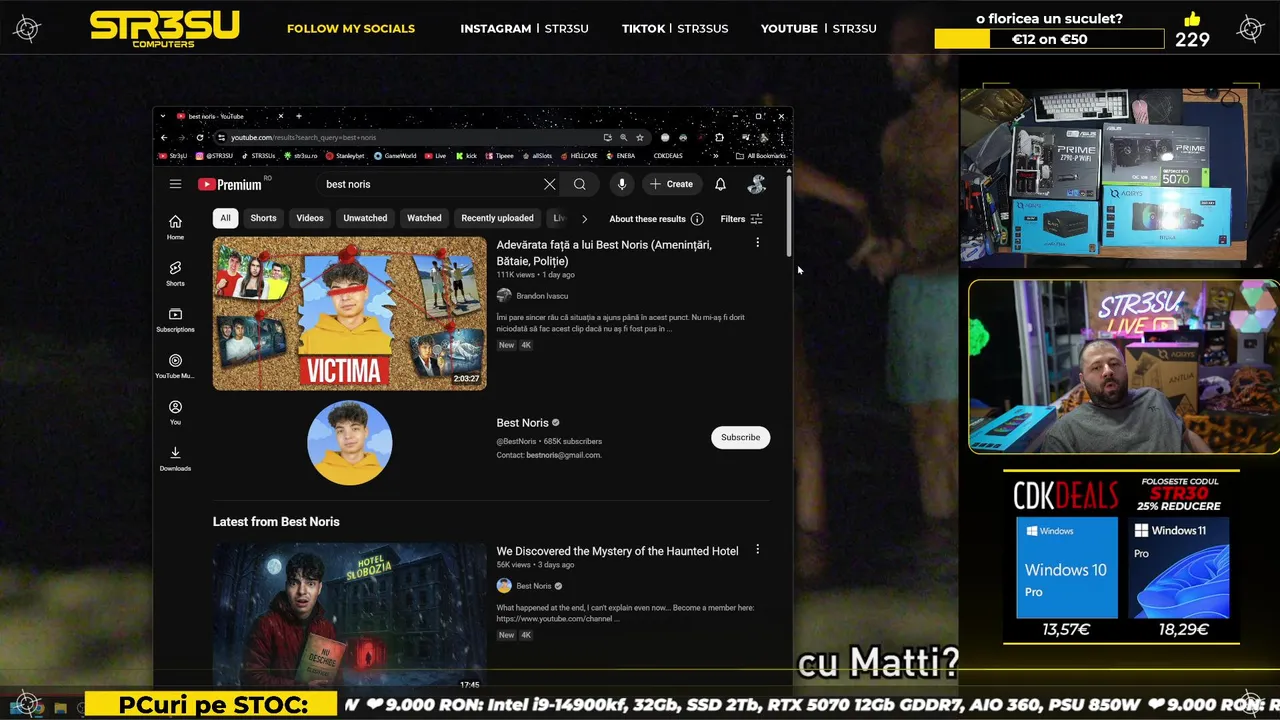Click the zoom magnifier icon in the address bar
This screenshot has height=720, width=1280.
coord(624,137)
